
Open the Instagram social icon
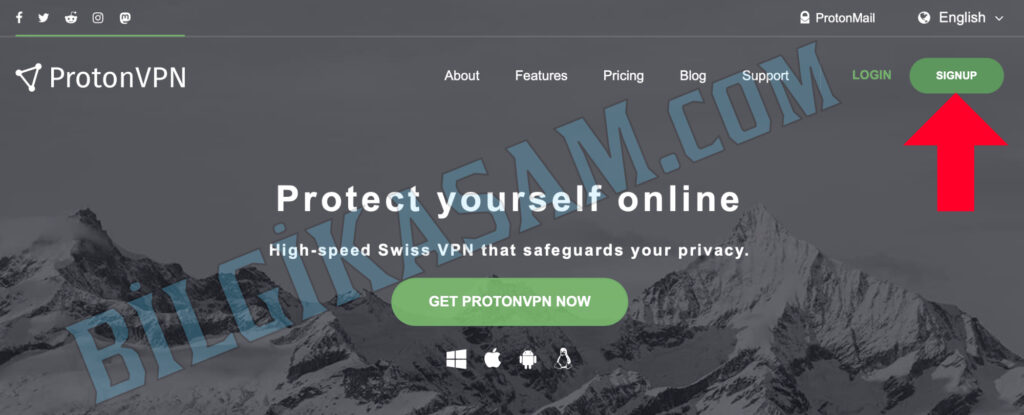click(98, 18)
